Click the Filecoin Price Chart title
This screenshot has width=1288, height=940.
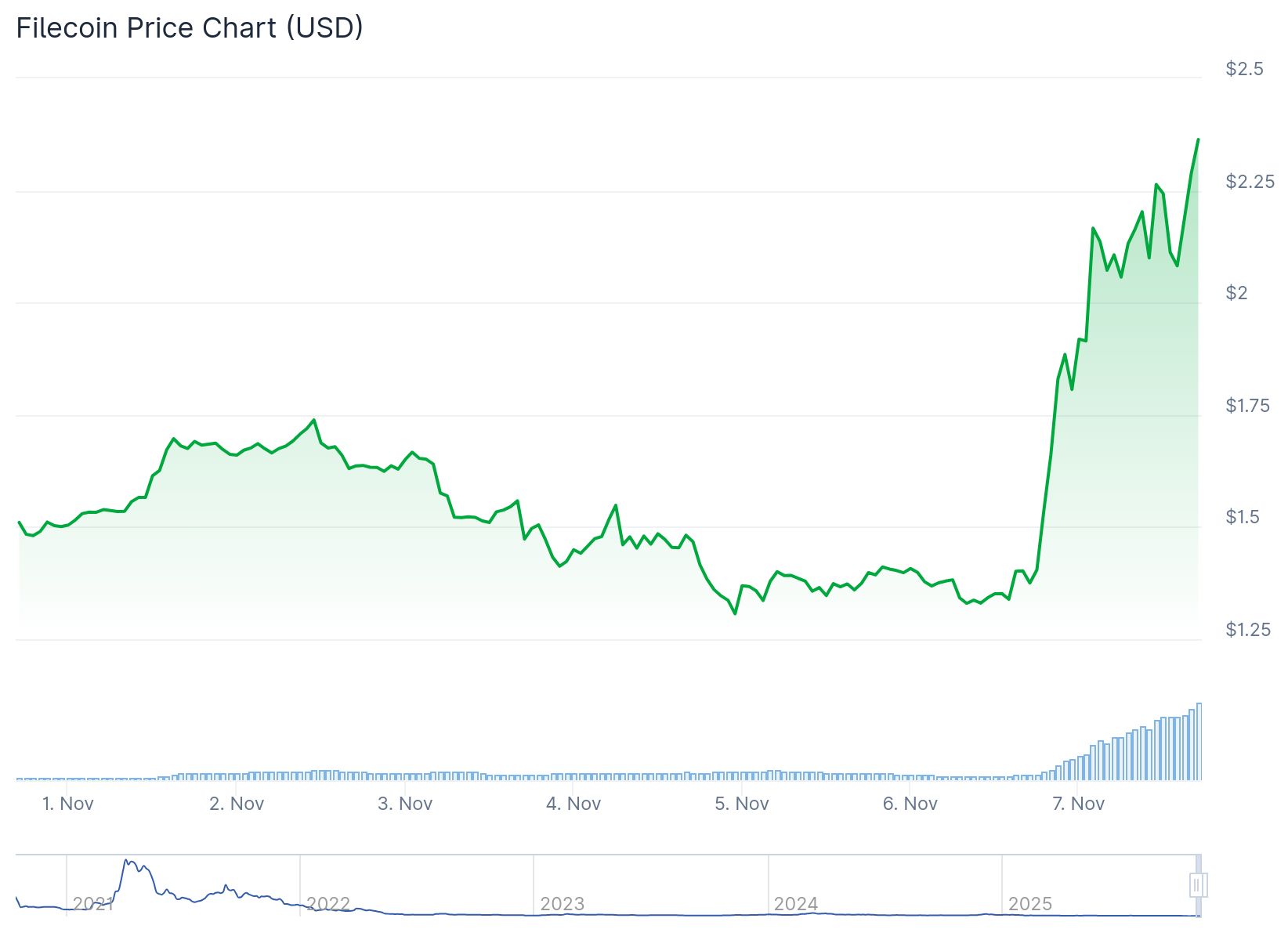(190, 28)
